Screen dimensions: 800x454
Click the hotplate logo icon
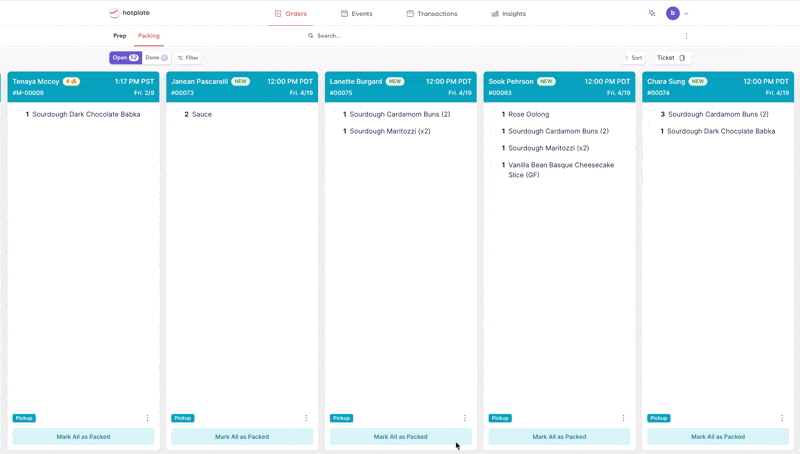coord(114,14)
